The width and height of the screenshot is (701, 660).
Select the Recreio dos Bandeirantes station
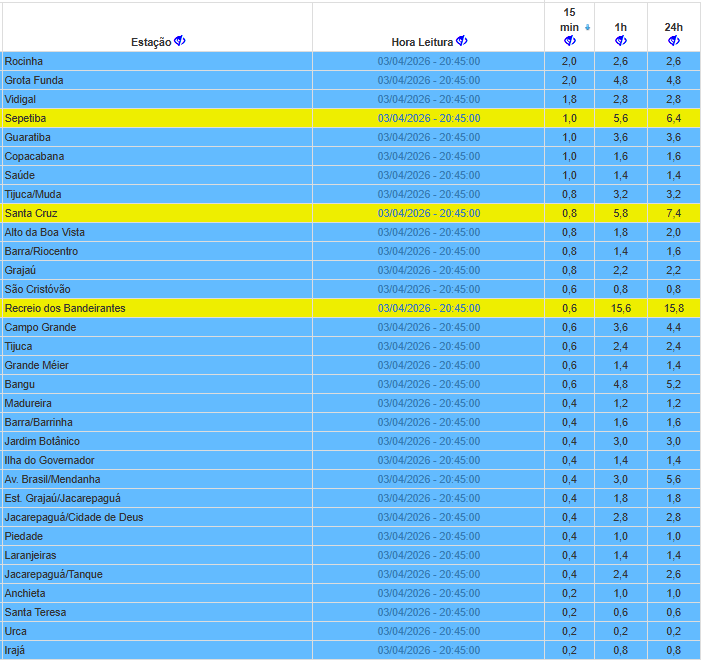[65, 308]
